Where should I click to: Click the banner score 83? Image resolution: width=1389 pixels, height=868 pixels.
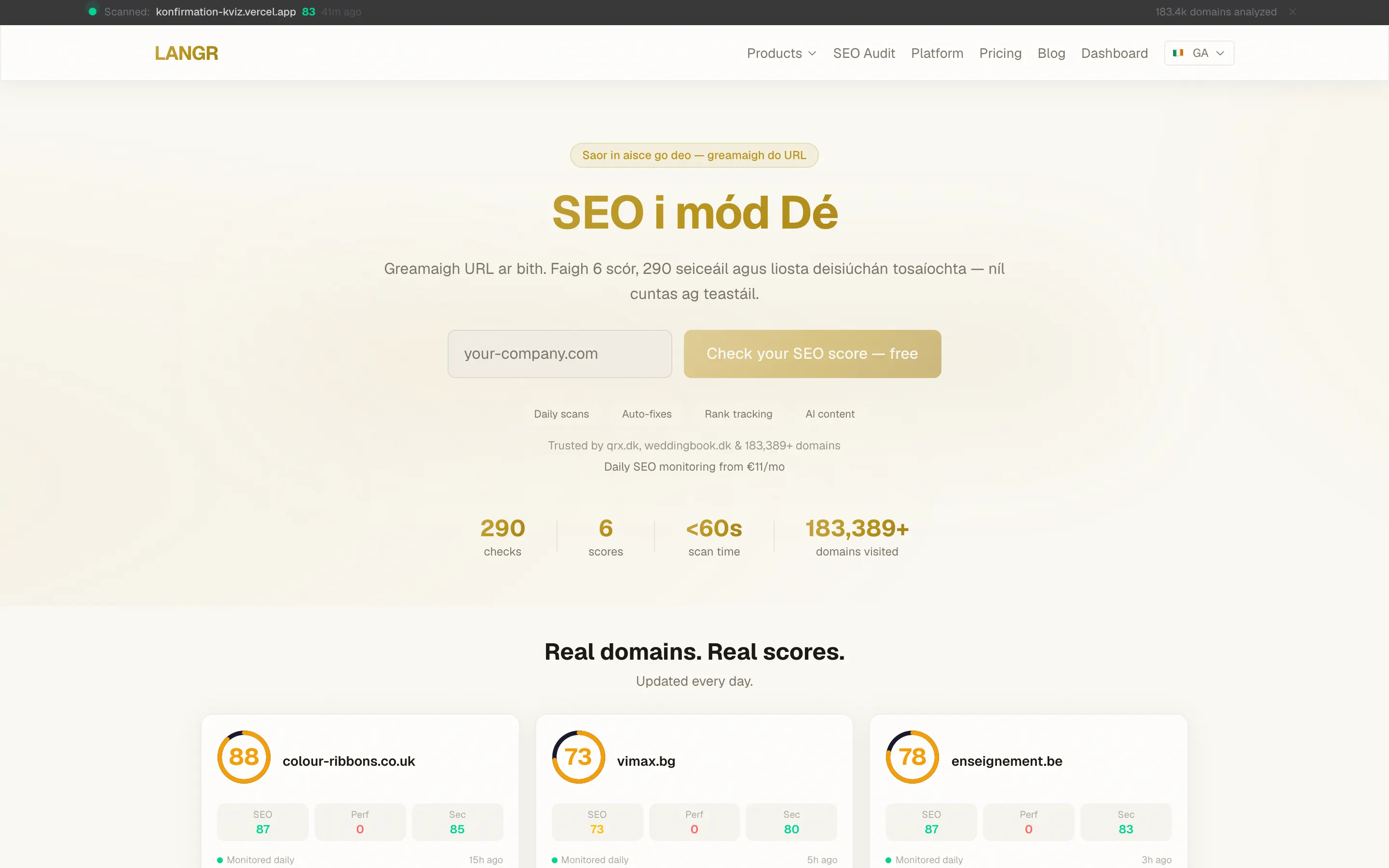(308, 12)
